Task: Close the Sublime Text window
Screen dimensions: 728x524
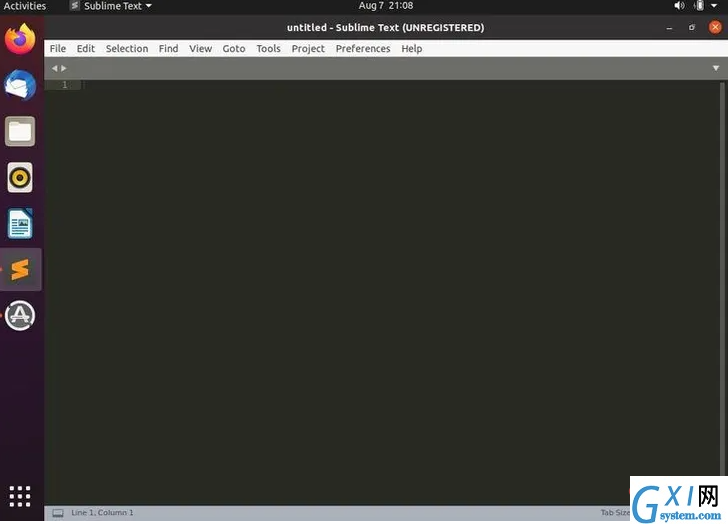Action: point(715,27)
